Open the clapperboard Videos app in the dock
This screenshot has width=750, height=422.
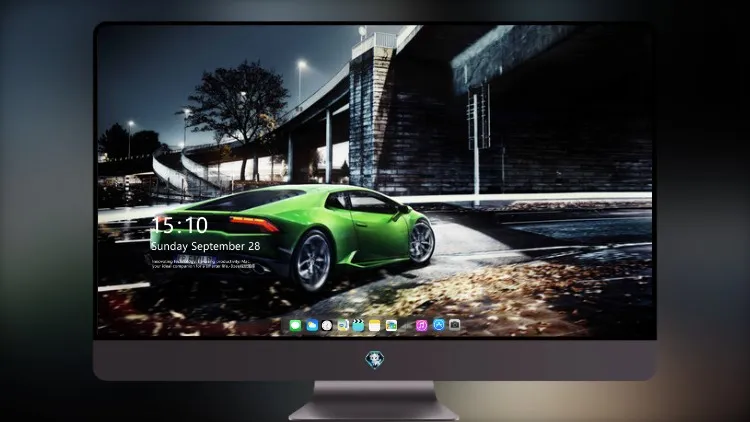click(x=358, y=326)
